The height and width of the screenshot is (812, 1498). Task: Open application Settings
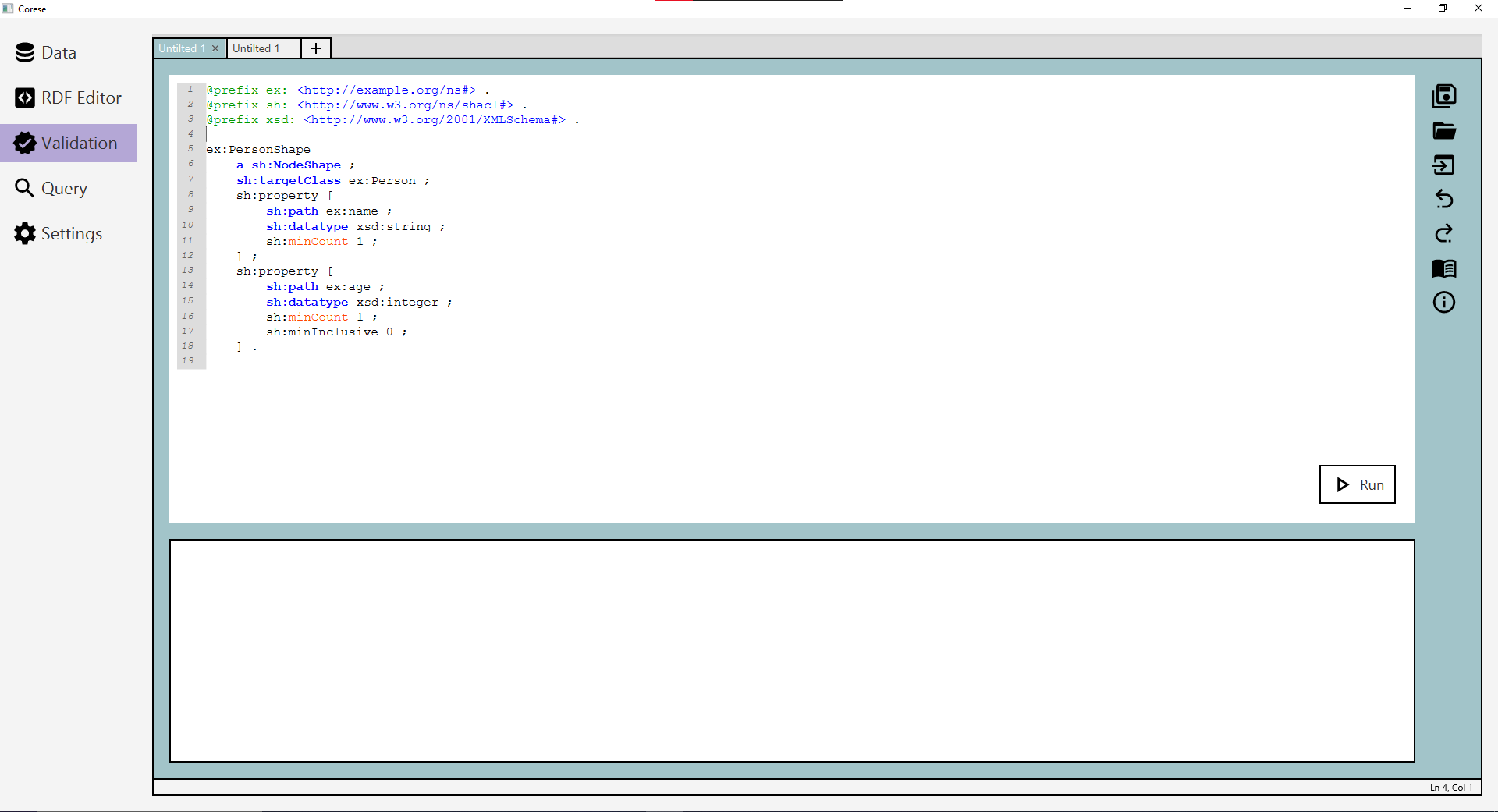click(71, 234)
